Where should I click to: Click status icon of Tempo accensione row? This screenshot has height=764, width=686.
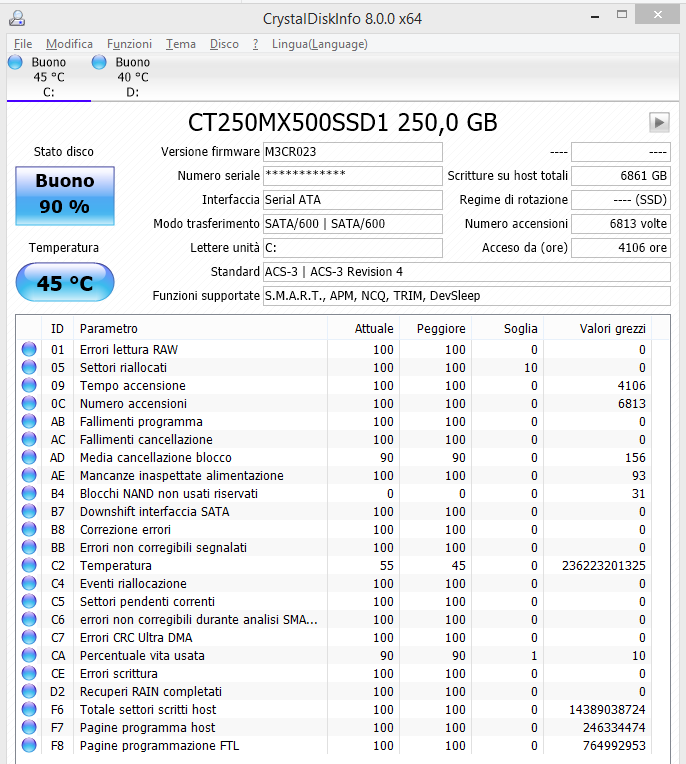tap(29, 385)
